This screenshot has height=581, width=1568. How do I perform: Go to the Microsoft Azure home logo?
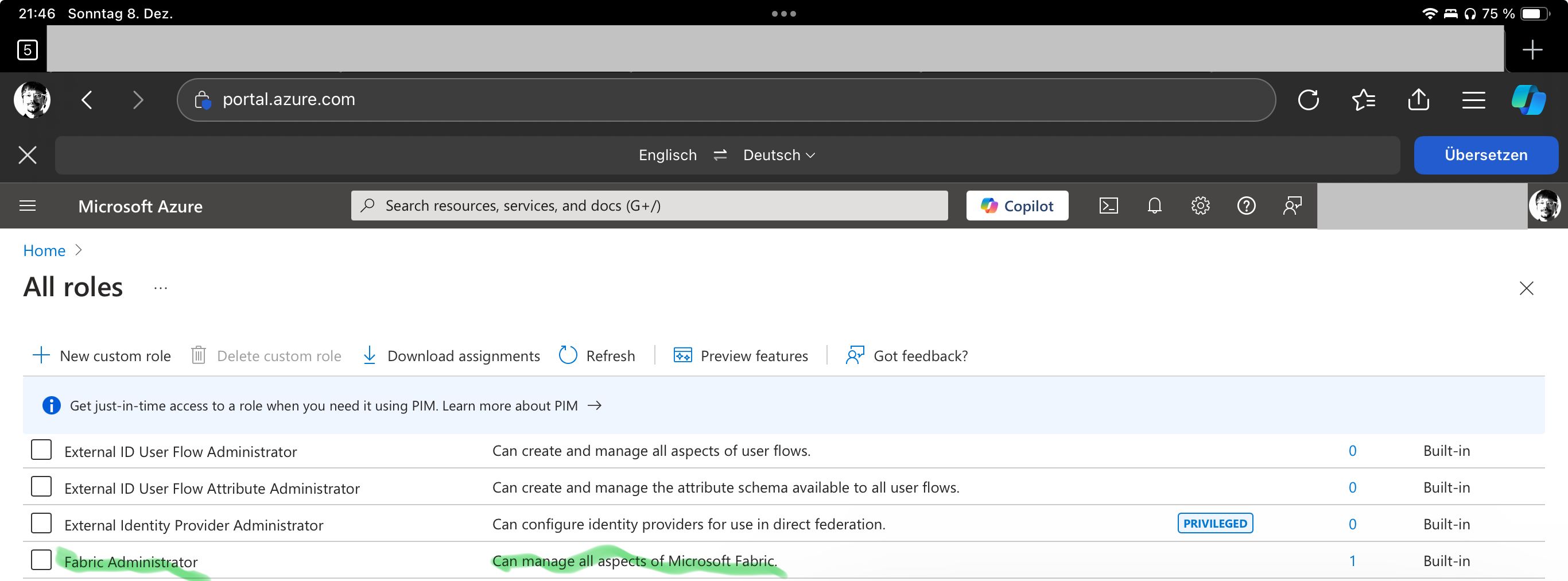pyautogui.click(x=140, y=207)
